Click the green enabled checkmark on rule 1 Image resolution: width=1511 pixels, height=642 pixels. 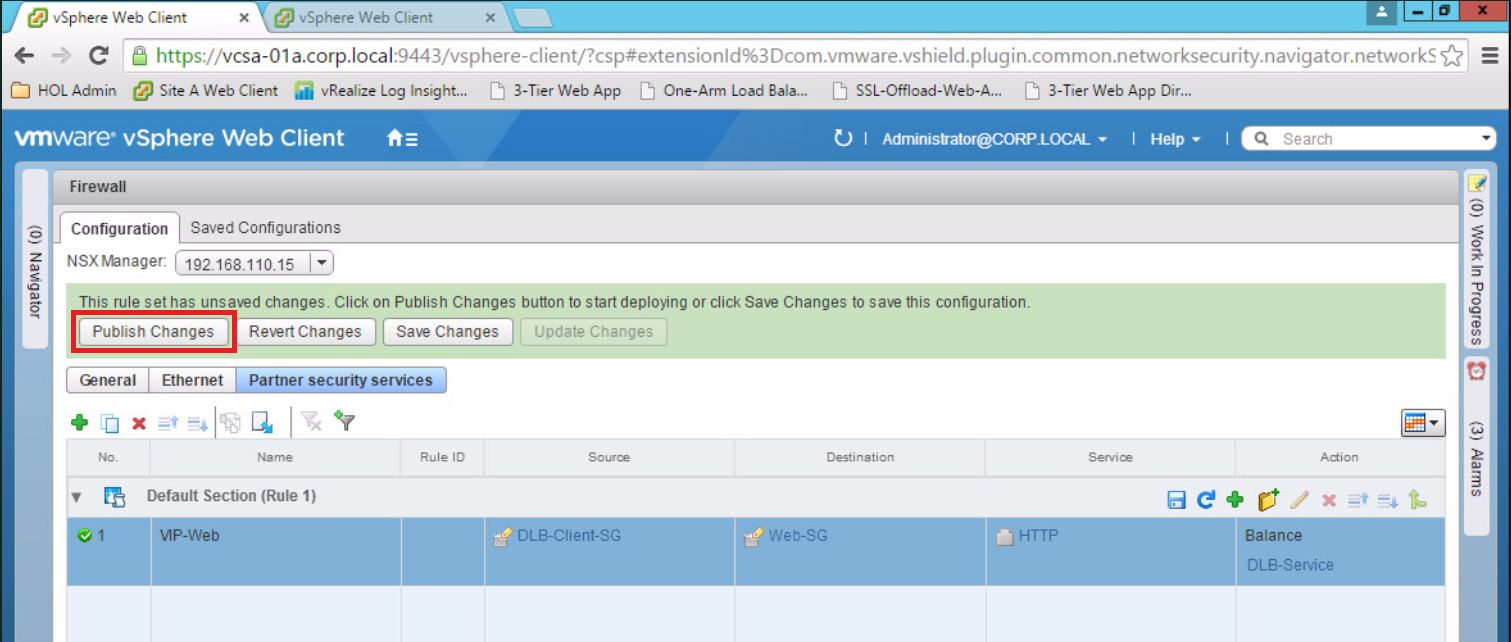tap(85, 536)
